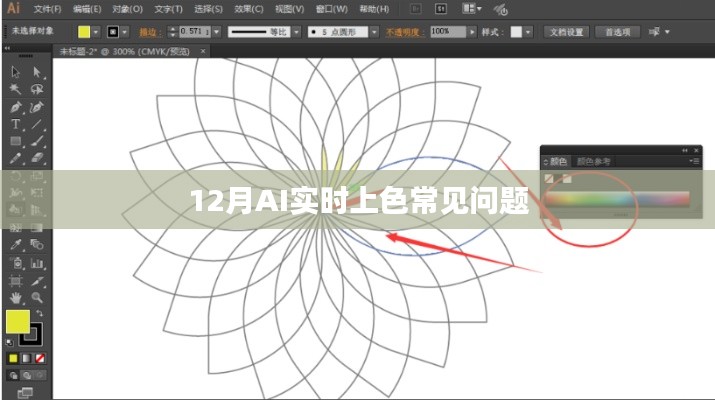
Task: Select the Eyedropper tool
Action: click(x=16, y=244)
